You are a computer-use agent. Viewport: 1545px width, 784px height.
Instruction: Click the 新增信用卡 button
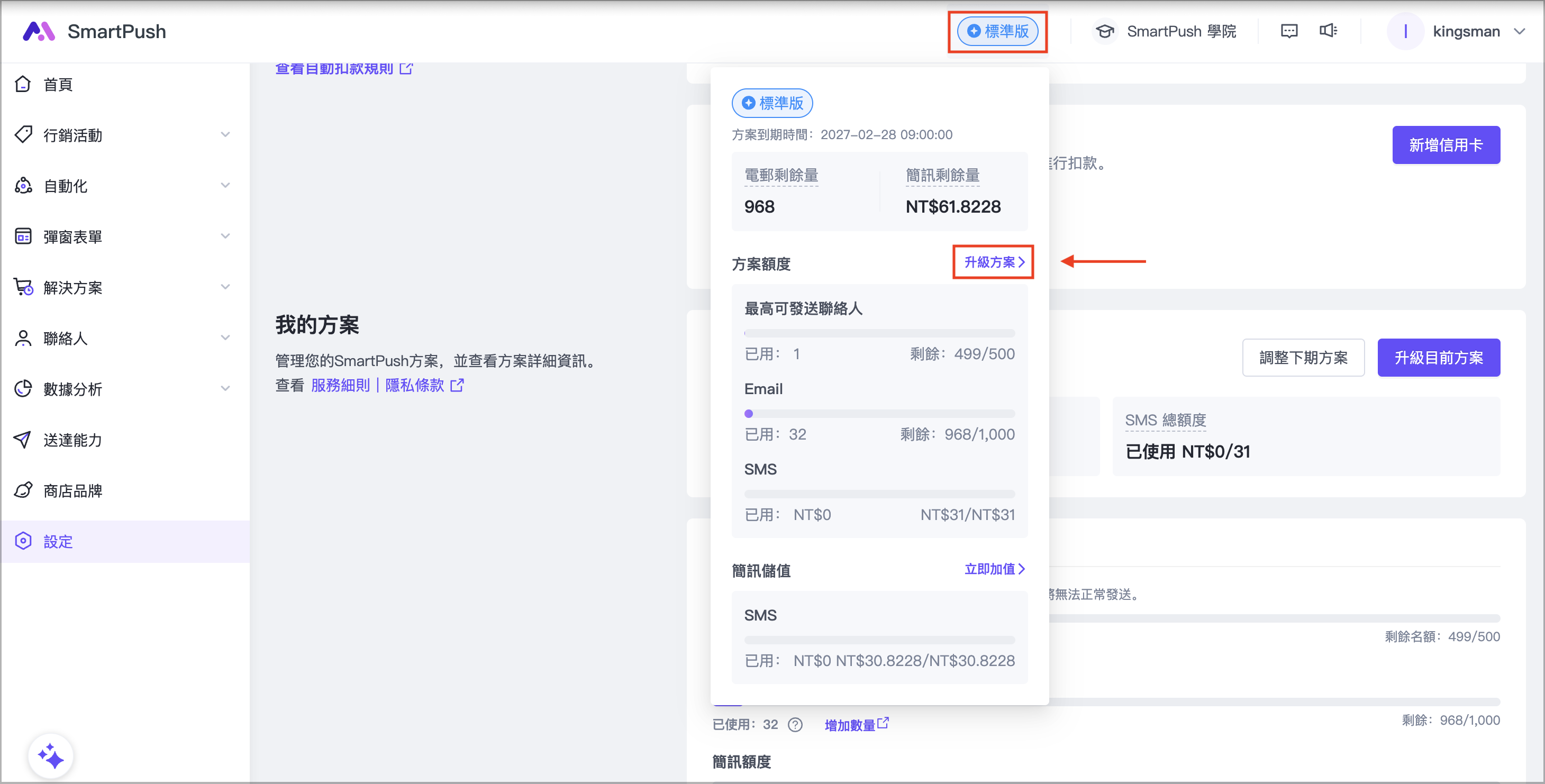coord(1446,144)
